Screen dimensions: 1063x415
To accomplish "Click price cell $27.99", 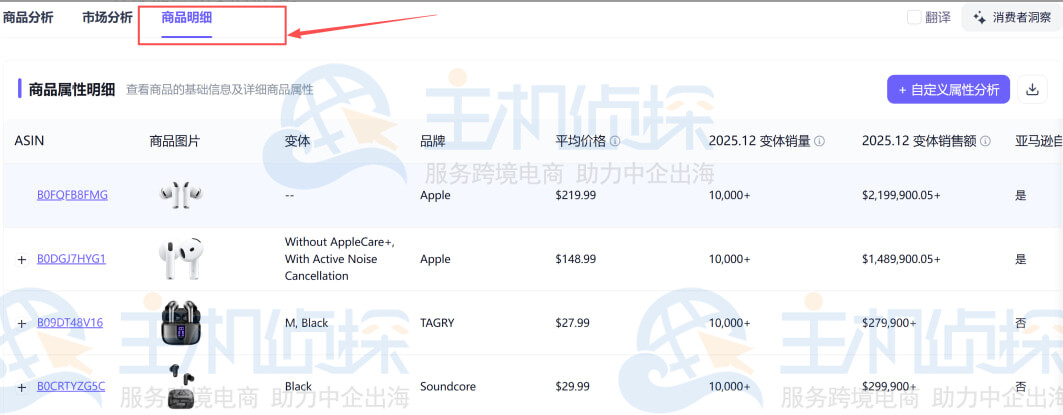I will click(x=573, y=323).
